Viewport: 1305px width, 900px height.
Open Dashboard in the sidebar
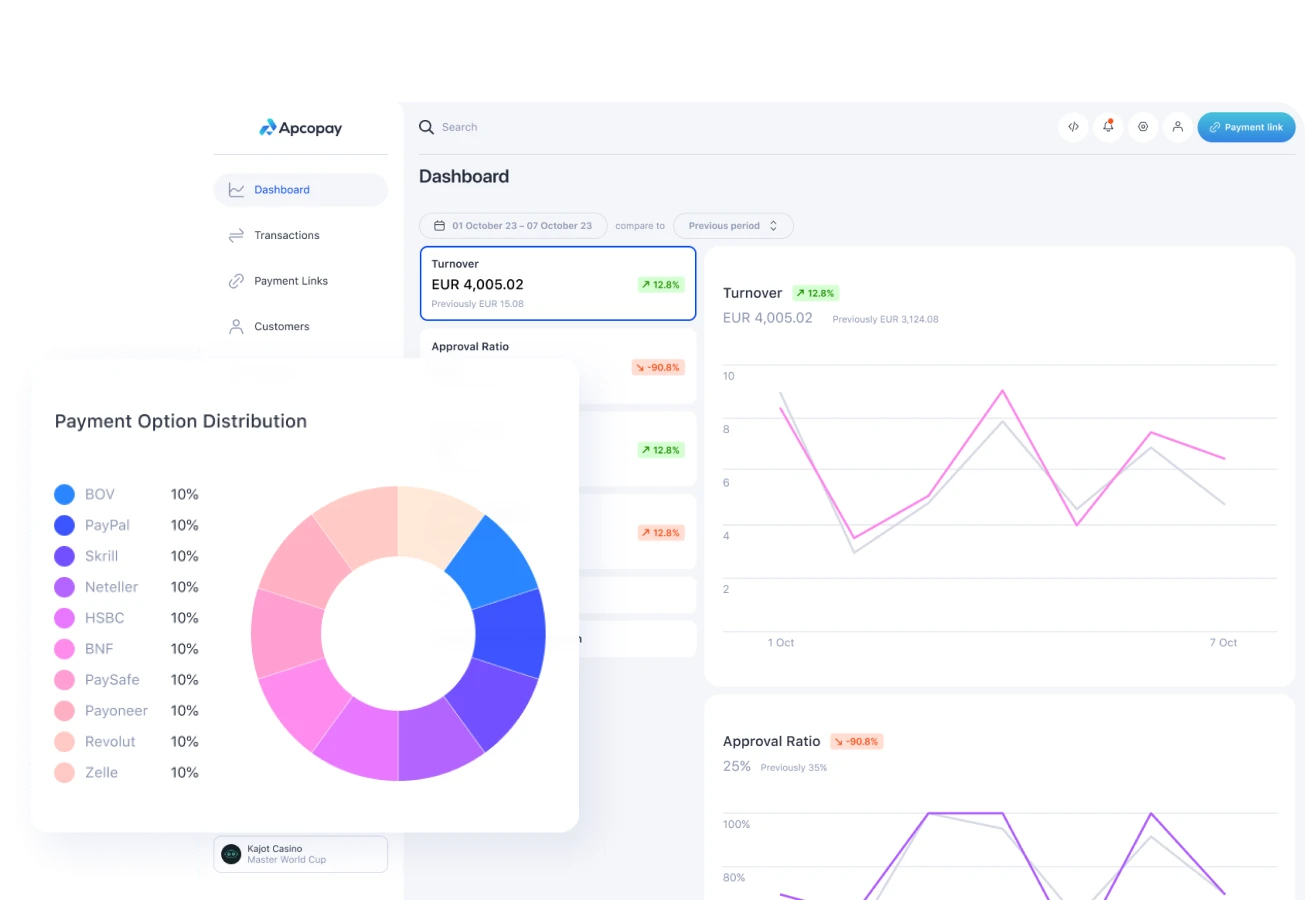click(x=300, y=190)
